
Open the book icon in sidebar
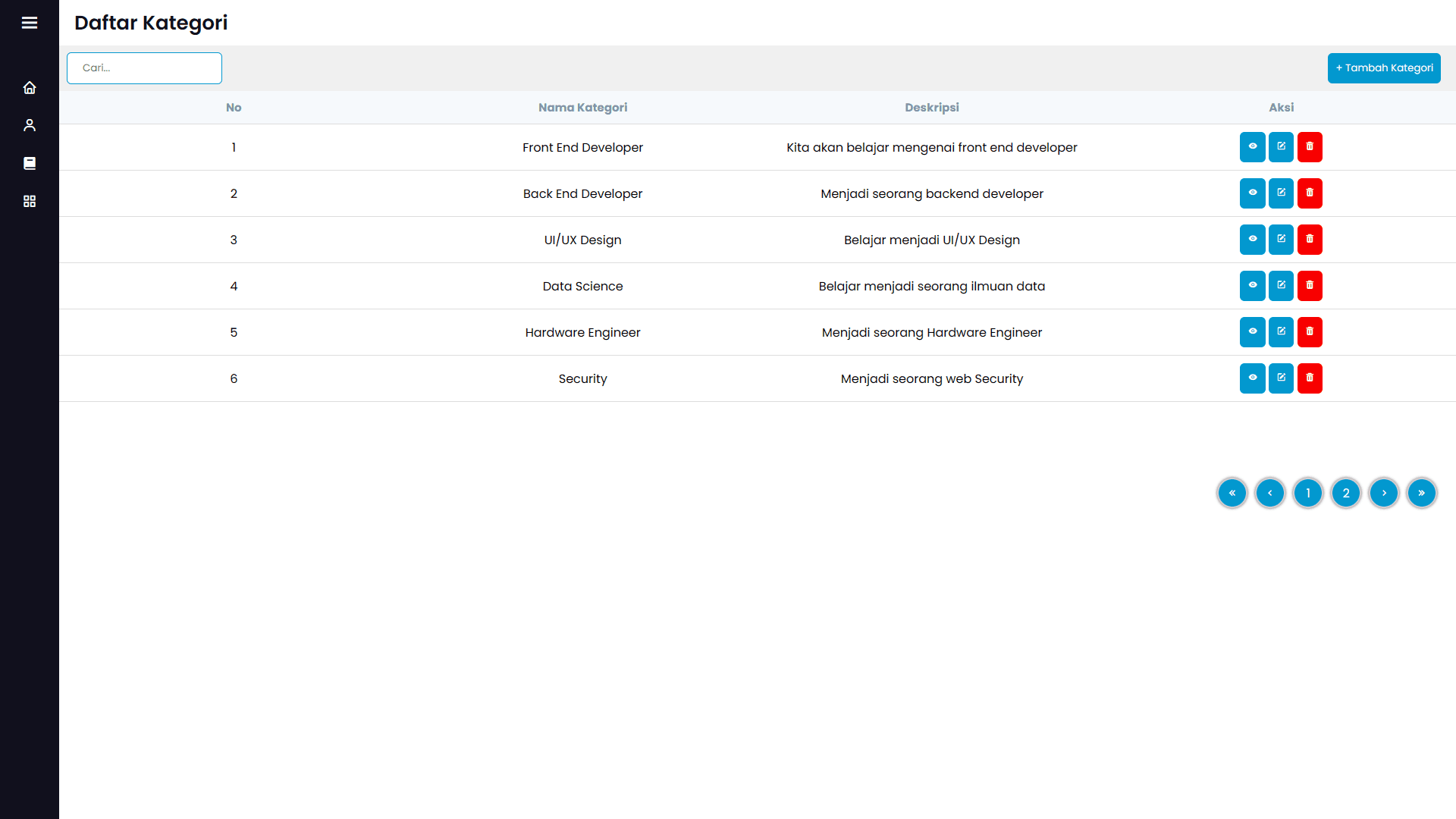(x=30, y=163)
